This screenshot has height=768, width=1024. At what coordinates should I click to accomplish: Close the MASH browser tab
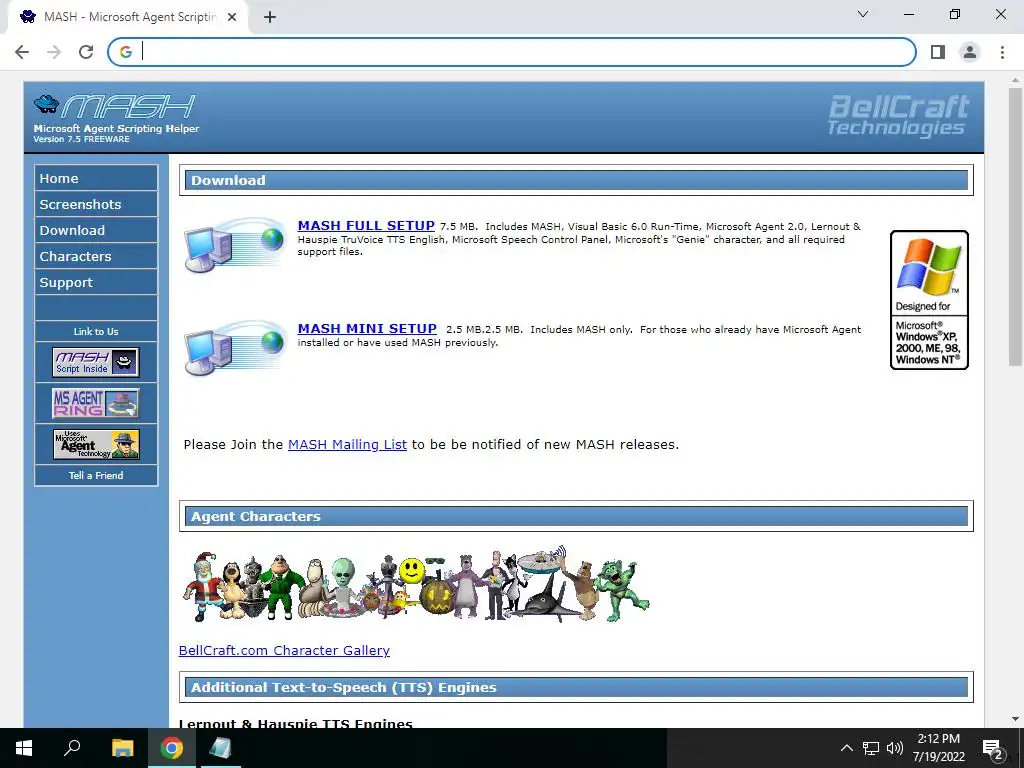pos(232,18)
